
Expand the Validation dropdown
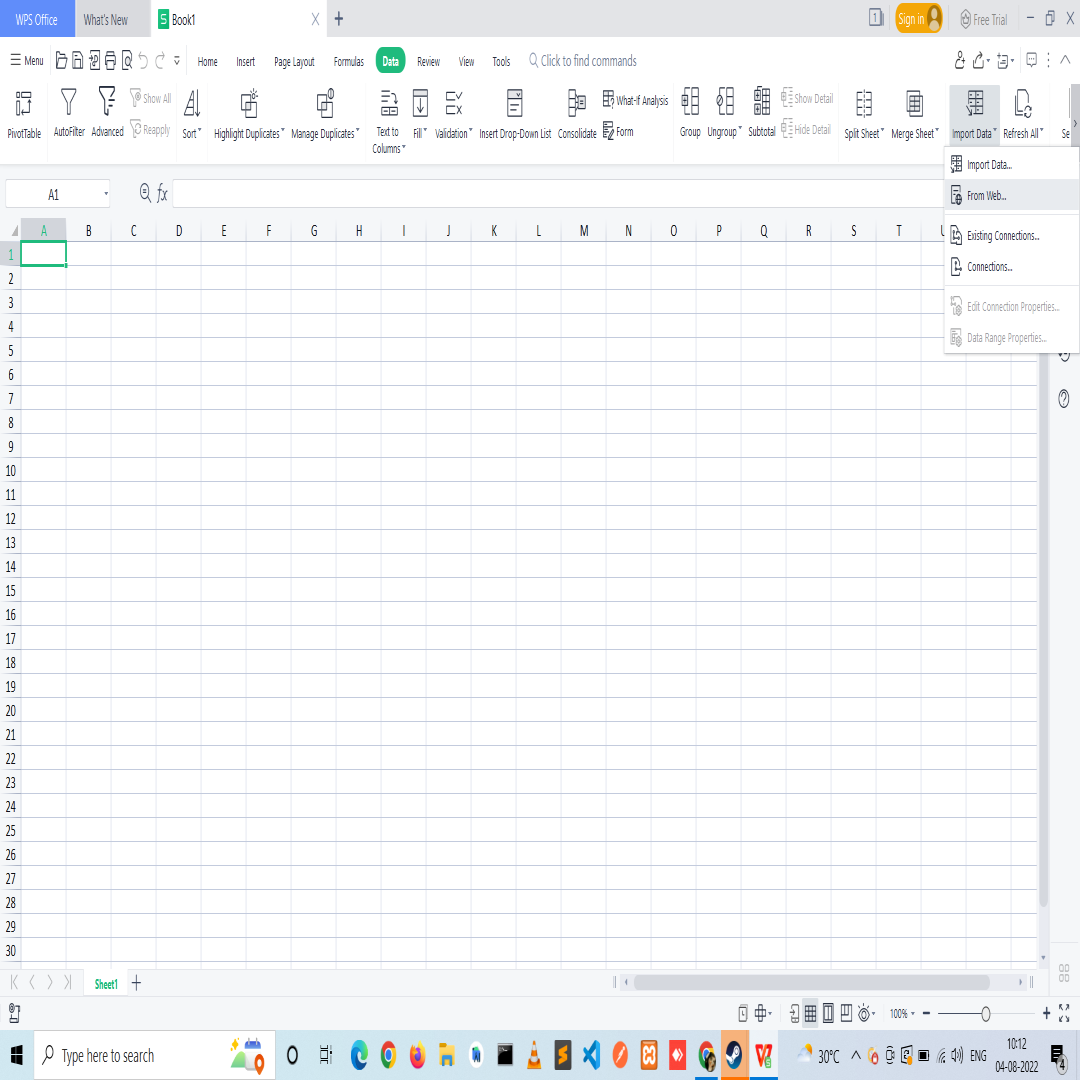(470, 129)
